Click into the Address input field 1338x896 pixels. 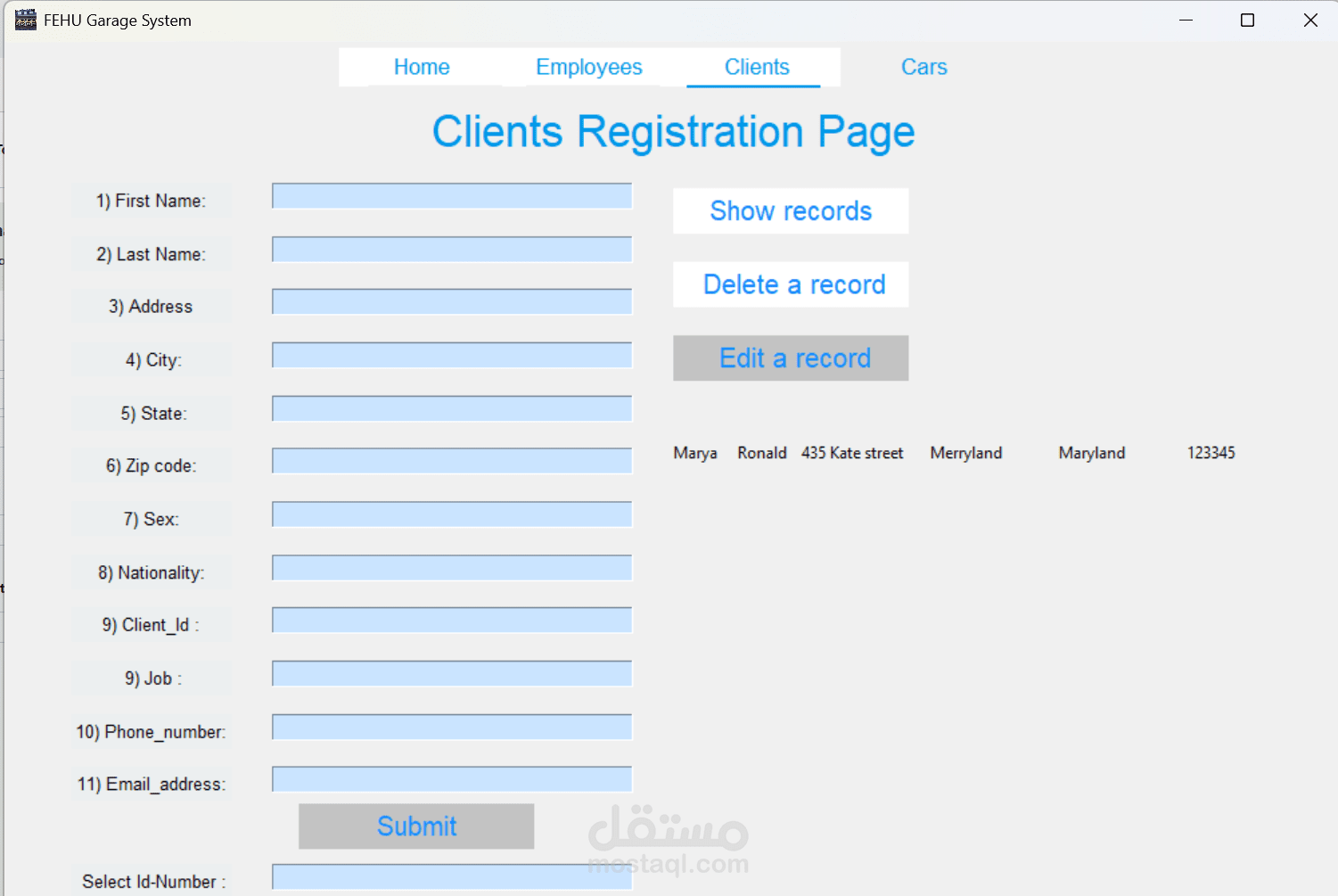[452, 301]
